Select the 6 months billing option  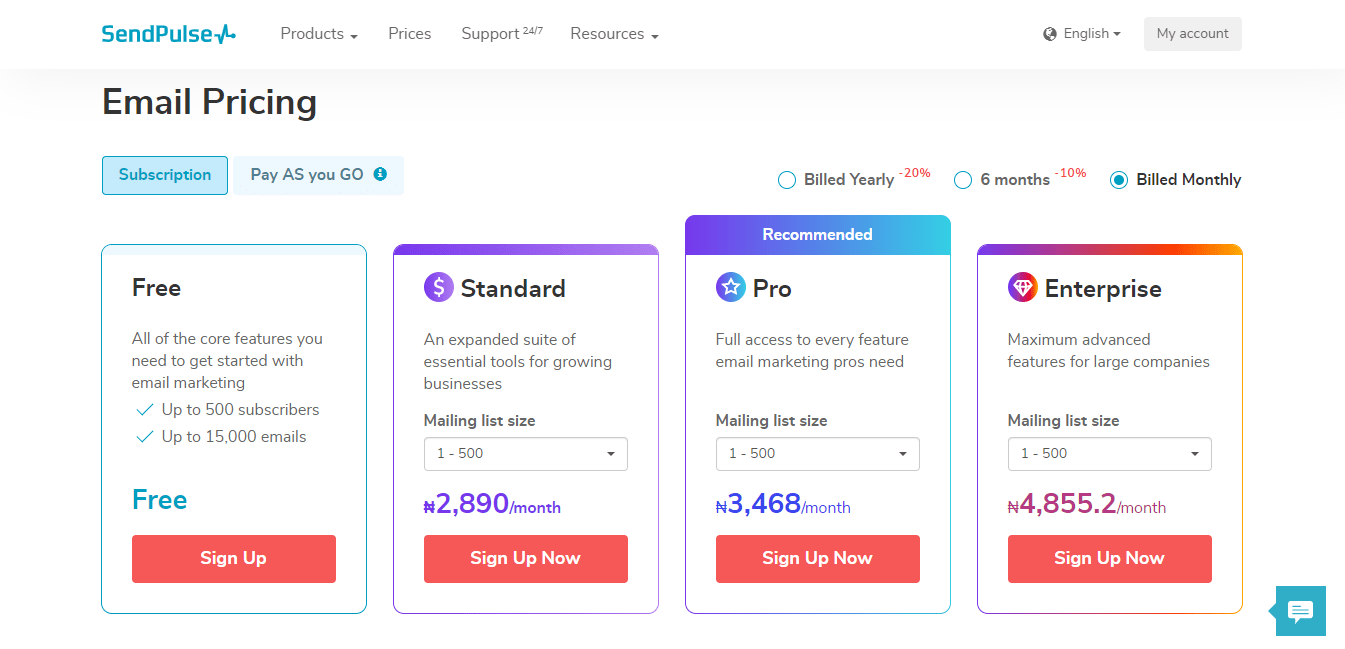[963, 180]
